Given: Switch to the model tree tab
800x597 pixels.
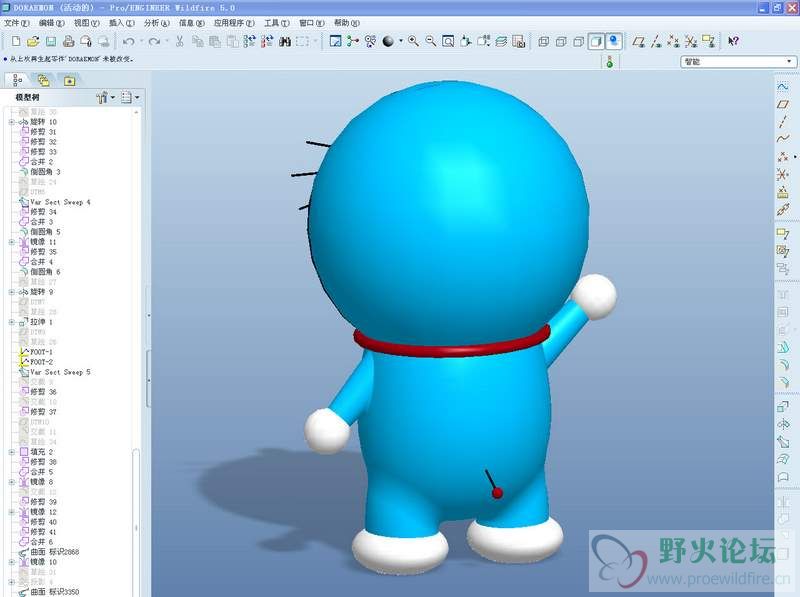Looking at the screenshot, I should tap(17, 80).
